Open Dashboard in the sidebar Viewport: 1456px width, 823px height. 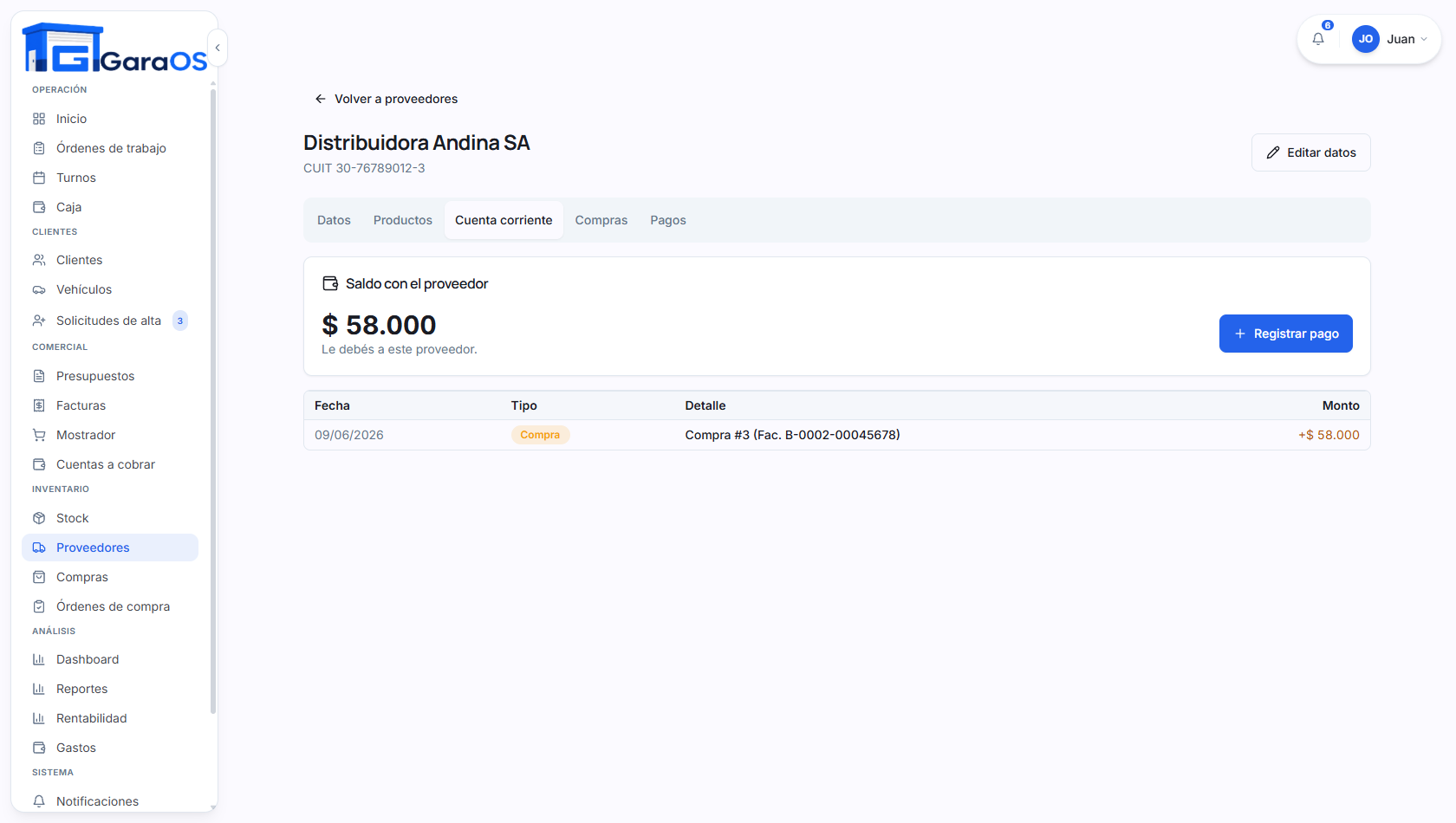[x=110, y=659]
